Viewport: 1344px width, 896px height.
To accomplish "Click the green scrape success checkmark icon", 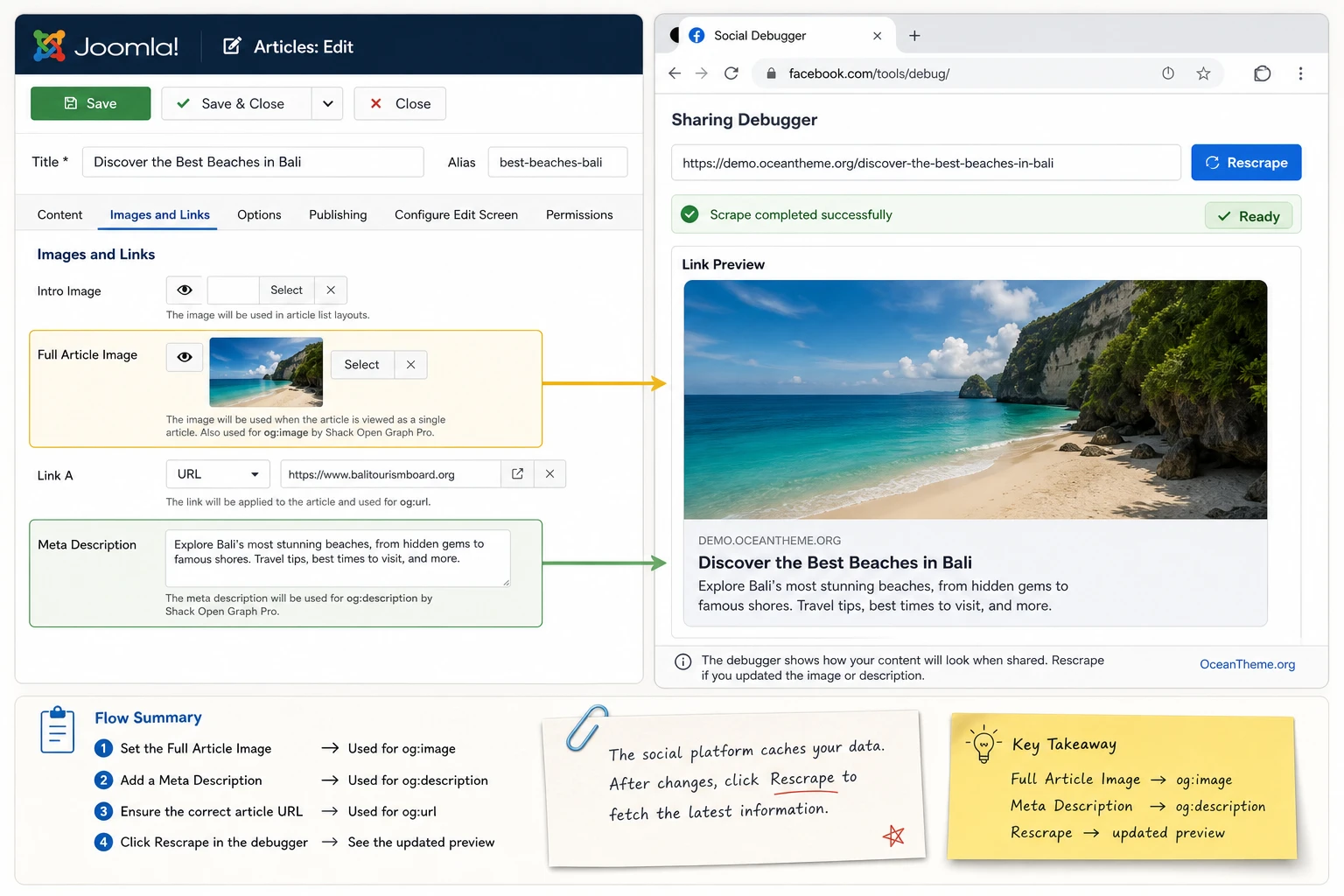I will pyautogui.click(x=689, y=214).
